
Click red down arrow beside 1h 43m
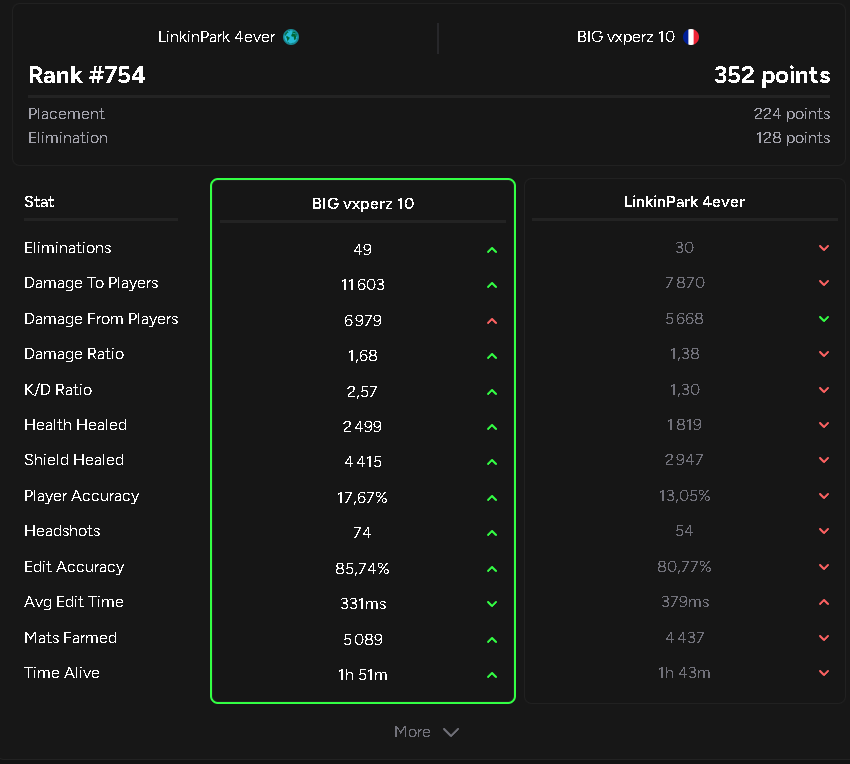click(824, 673)
